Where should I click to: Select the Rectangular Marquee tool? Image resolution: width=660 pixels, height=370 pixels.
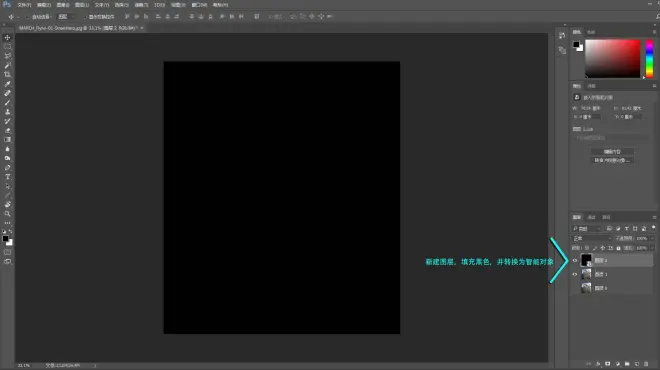pos(8,47)
